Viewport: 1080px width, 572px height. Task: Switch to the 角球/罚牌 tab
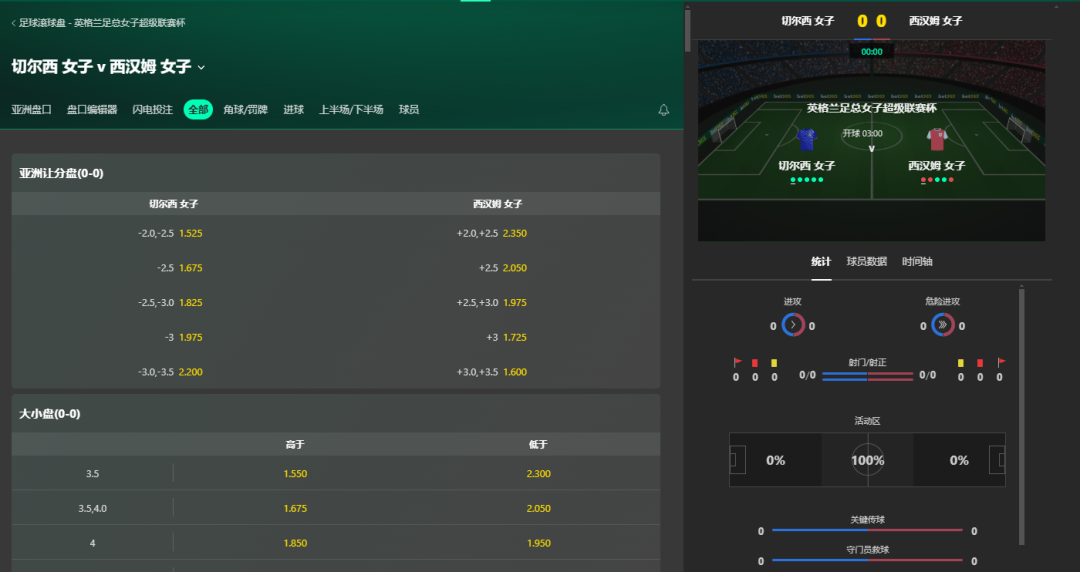pyautogui.click(x=245, y=110)
